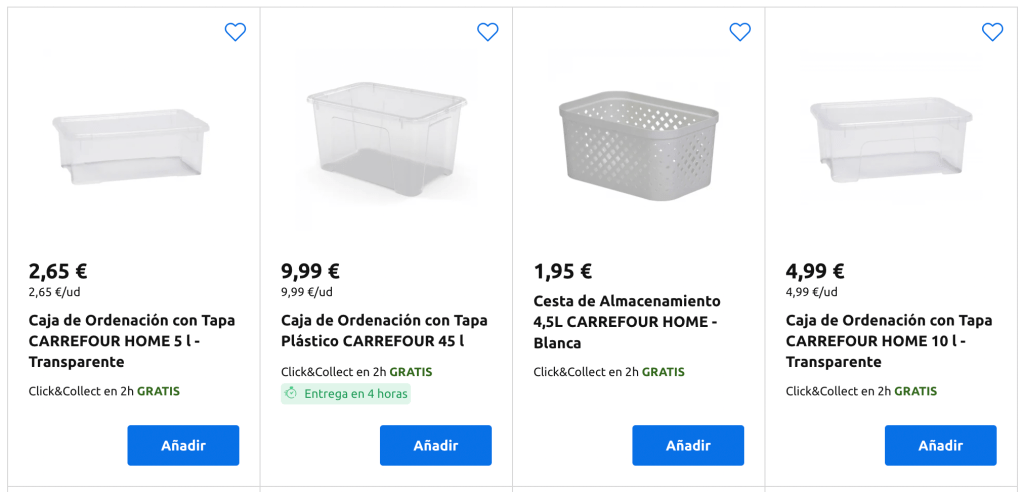This screenshot has height=492, width=1023.
Task: Add the 5 l transparent box to cart
Action: point(183,445)
